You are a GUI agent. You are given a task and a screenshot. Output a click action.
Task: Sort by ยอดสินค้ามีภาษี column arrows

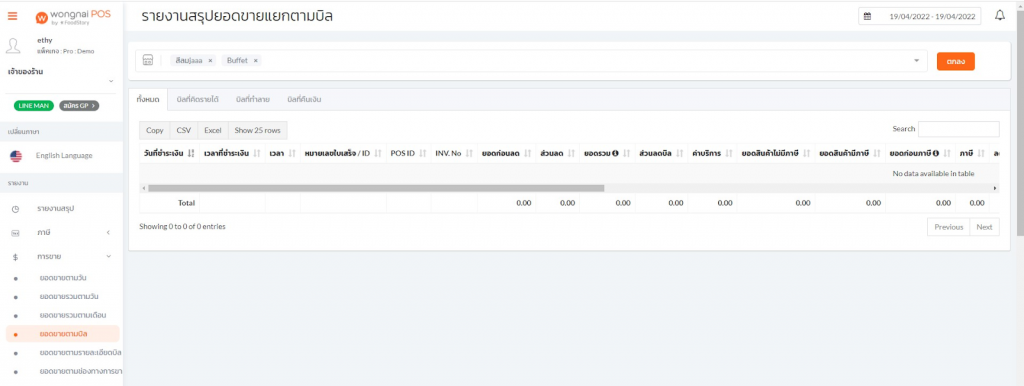[x=878, y=153]
